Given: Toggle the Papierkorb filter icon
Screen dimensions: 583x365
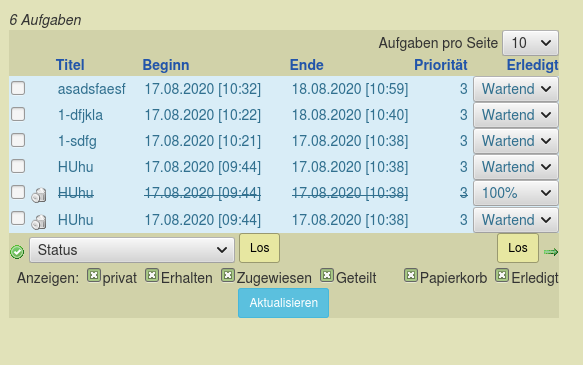Looking at the screenshot, I should (411, 276).
